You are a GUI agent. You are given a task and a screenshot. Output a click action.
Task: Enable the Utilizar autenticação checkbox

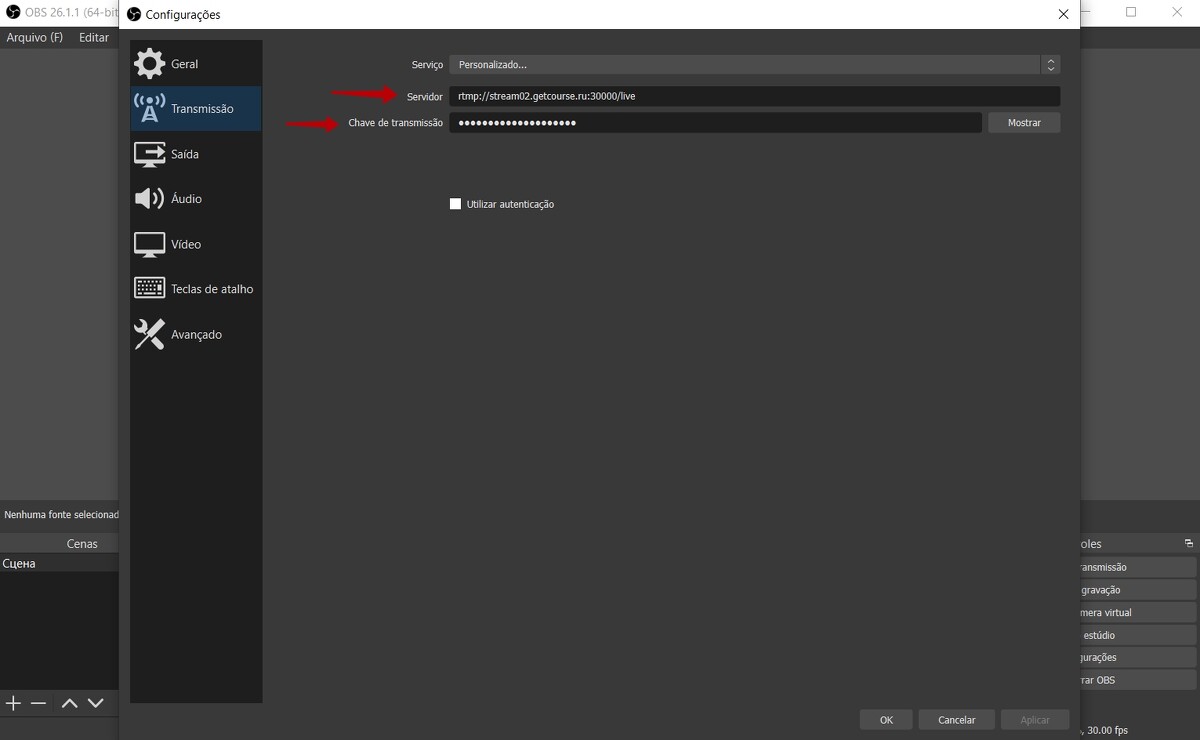(456, 204)
